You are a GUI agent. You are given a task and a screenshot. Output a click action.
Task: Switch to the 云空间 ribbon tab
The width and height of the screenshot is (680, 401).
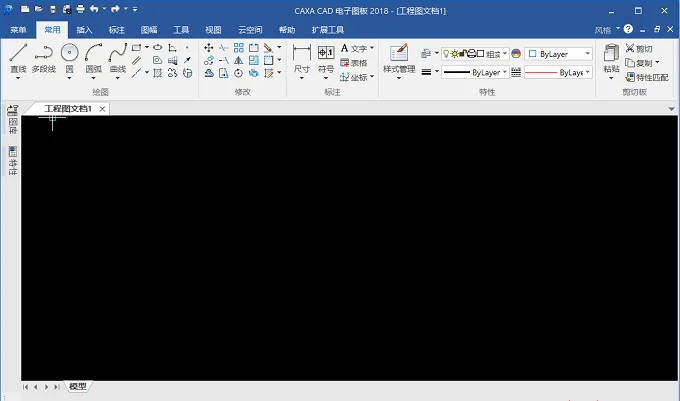(x=250, y=30)
